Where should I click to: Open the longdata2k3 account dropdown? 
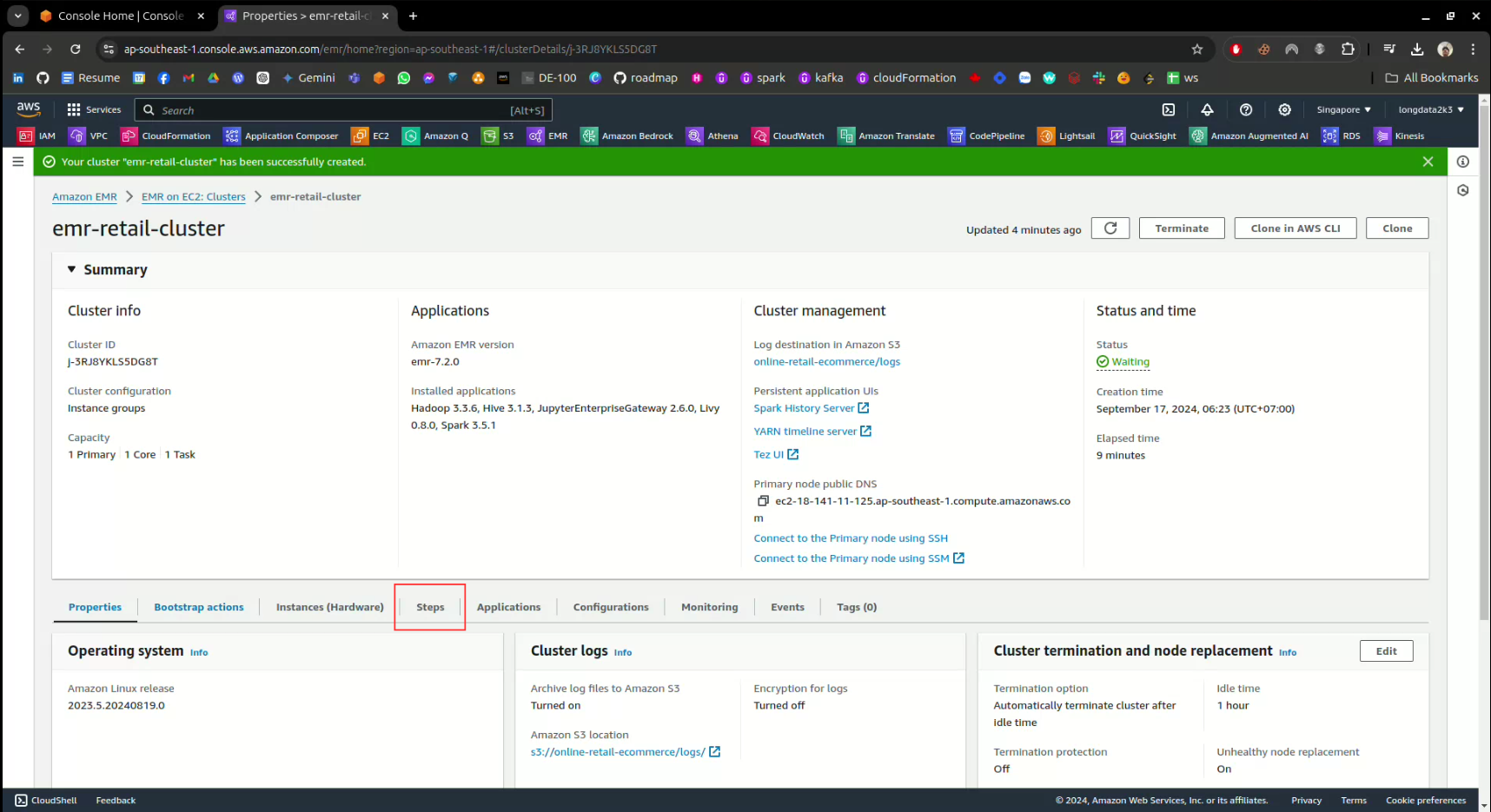(1430, 109)
